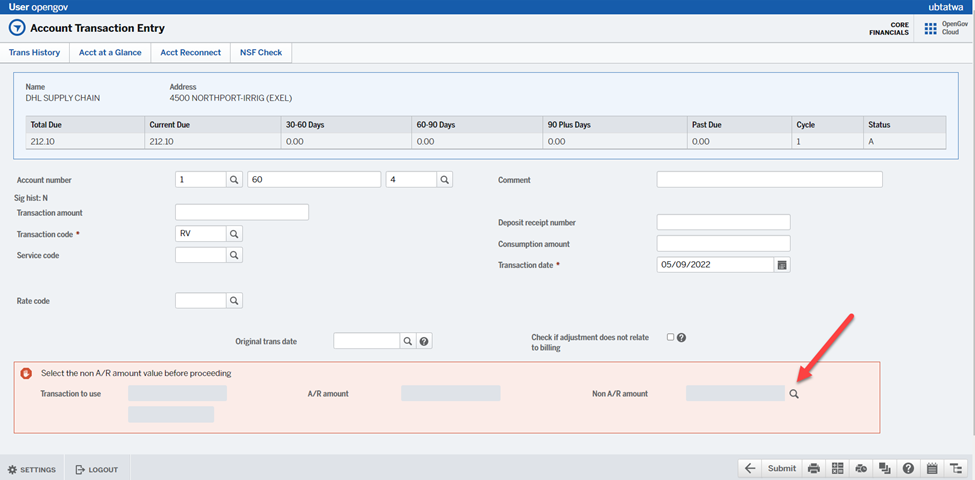The width and height of the screenshot is (975, 480).
Task: Open Transaction date calendar picker
Action: pos(782,264)
